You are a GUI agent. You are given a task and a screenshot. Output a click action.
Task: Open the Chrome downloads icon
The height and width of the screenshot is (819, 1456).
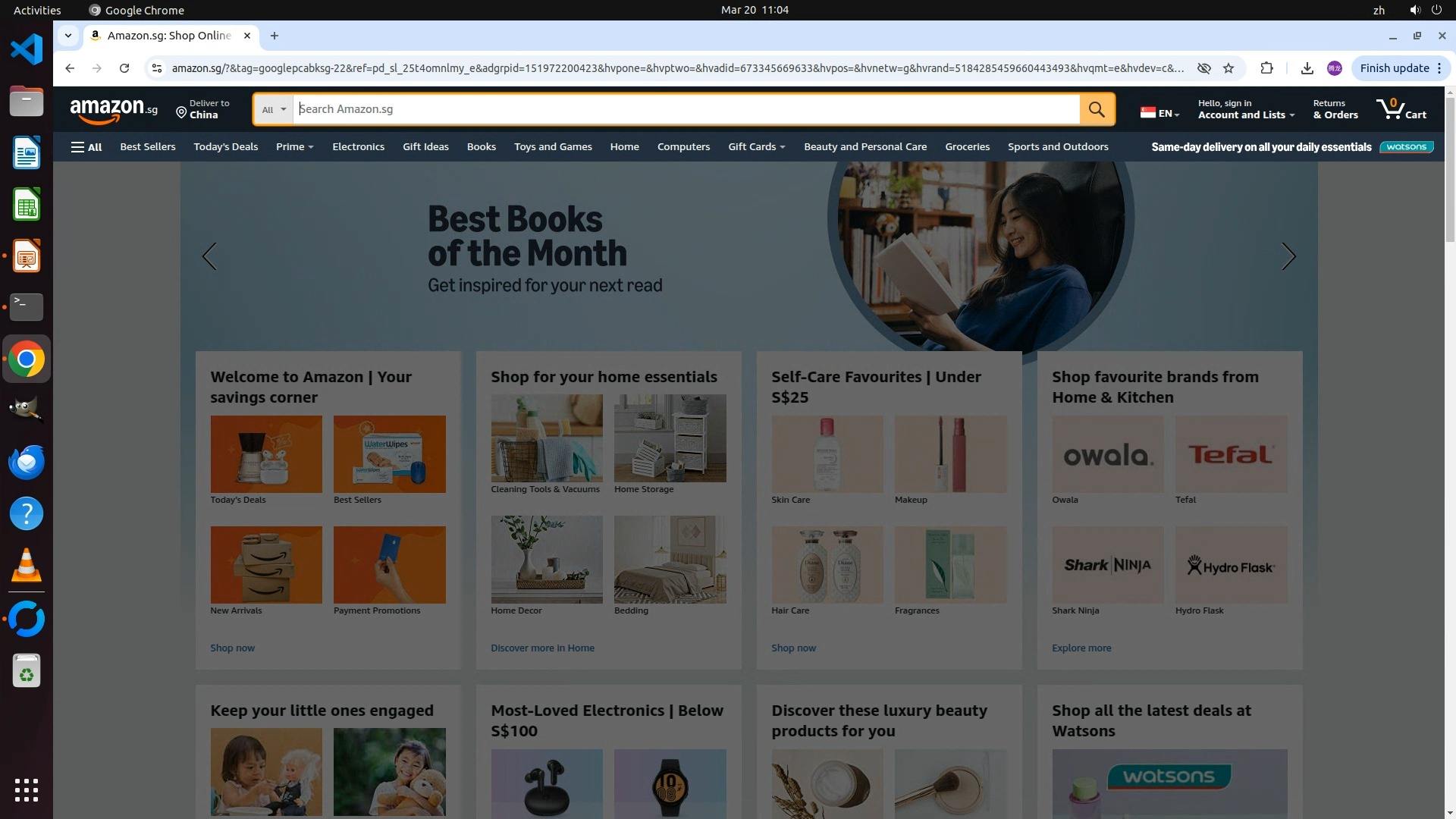click(x=1307, y=68)
